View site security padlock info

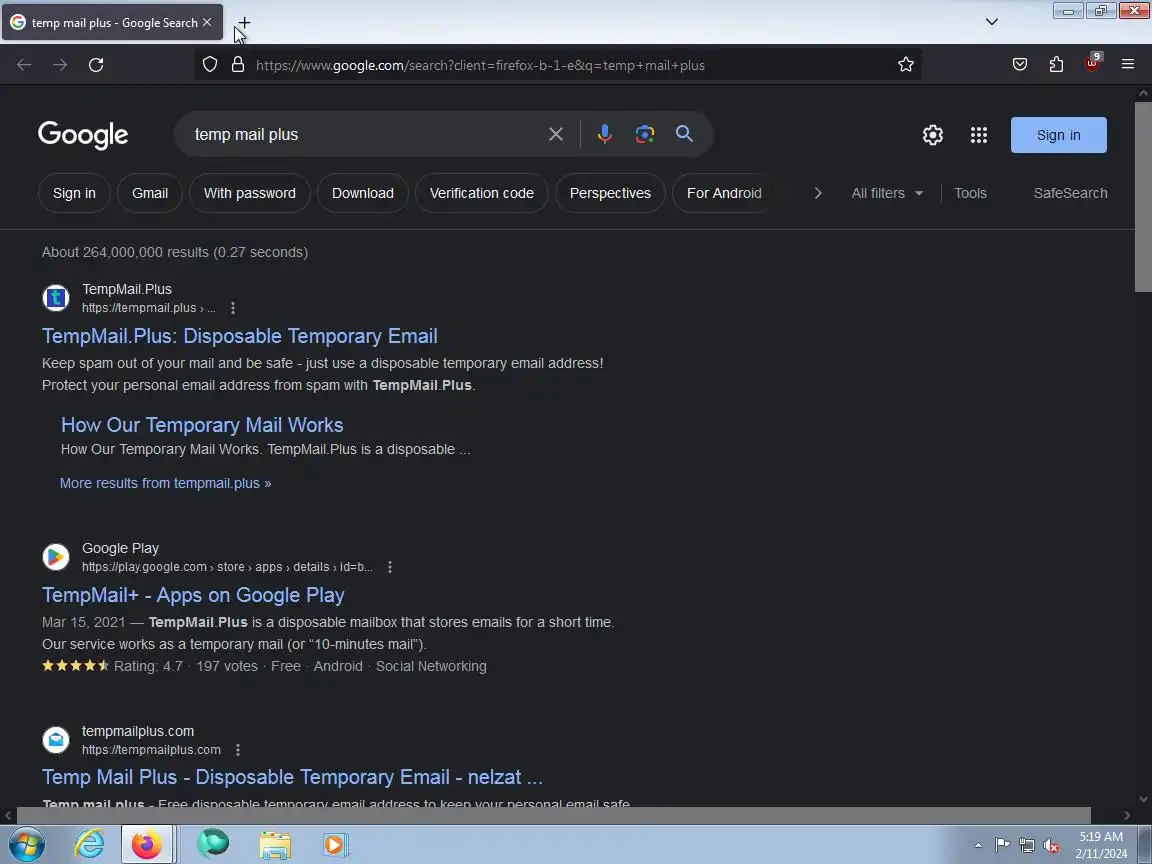(x=237, y=65)
